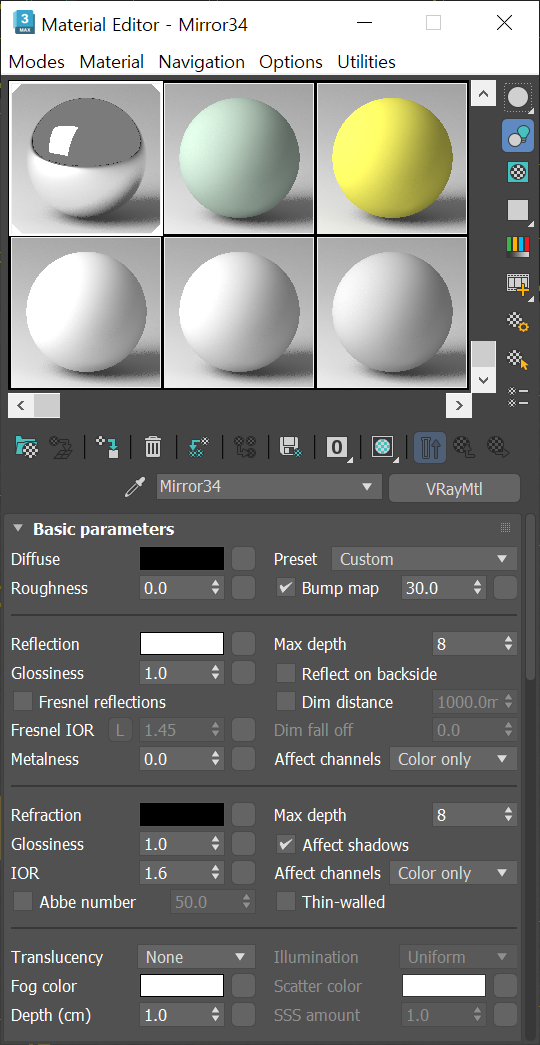The width and height of the screenshot is (540, 1045).
Task: Click the Sample Type sphere icon
Action: tap(517, 99)
